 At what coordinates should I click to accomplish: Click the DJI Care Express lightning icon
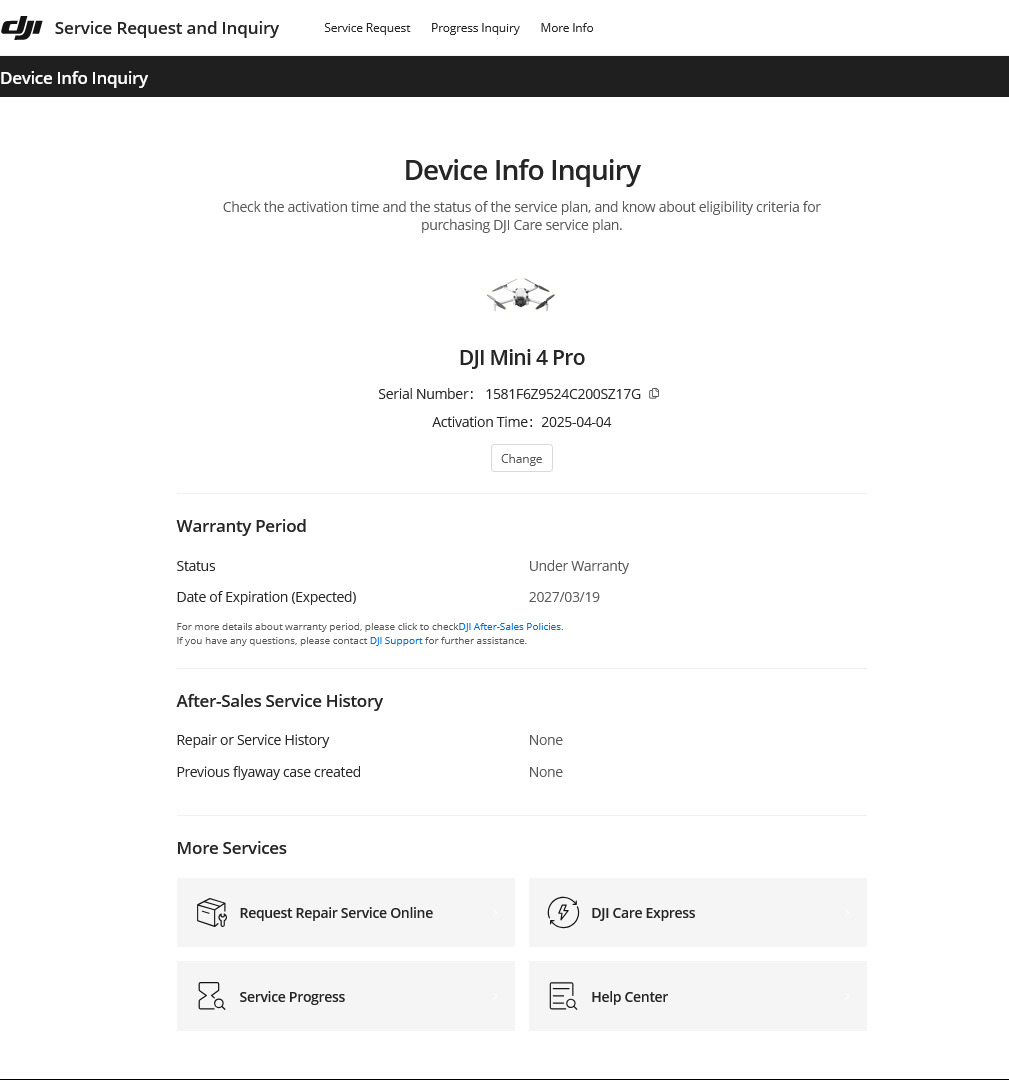point(563,913)
